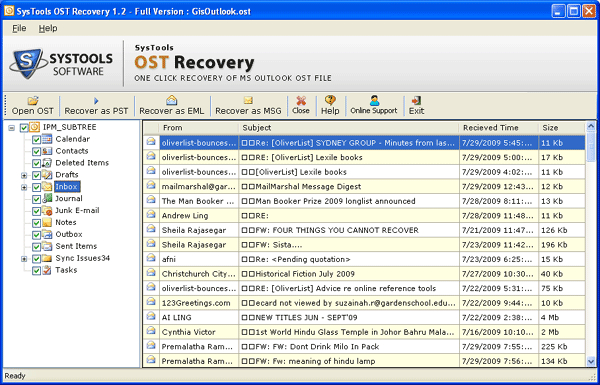The height and width of the screenshot is (385, 600).
Task: Click the email list scroll up arrow
Action: click(x=590, y=126)
